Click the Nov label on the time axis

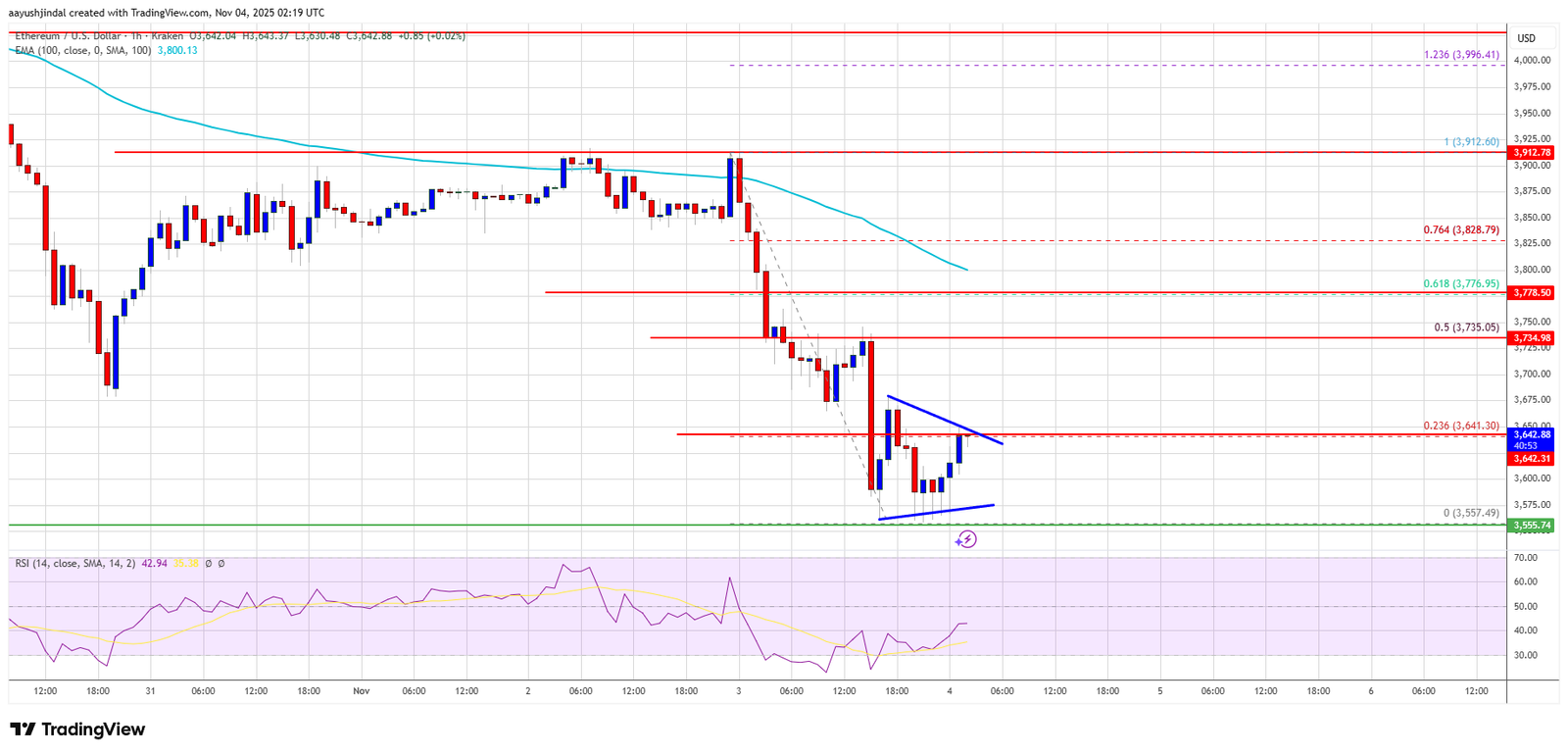click(x=362, y=691)
